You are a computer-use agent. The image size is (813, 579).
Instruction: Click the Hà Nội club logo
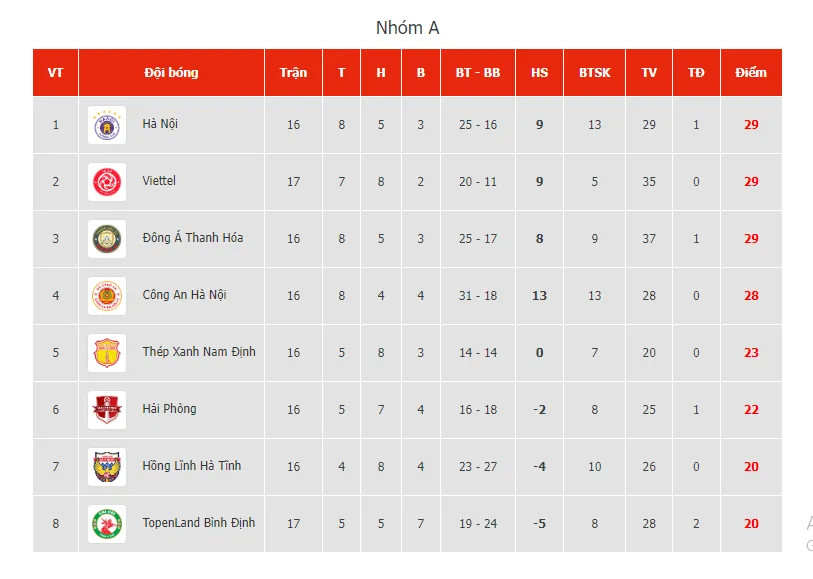tap(106, 125)
